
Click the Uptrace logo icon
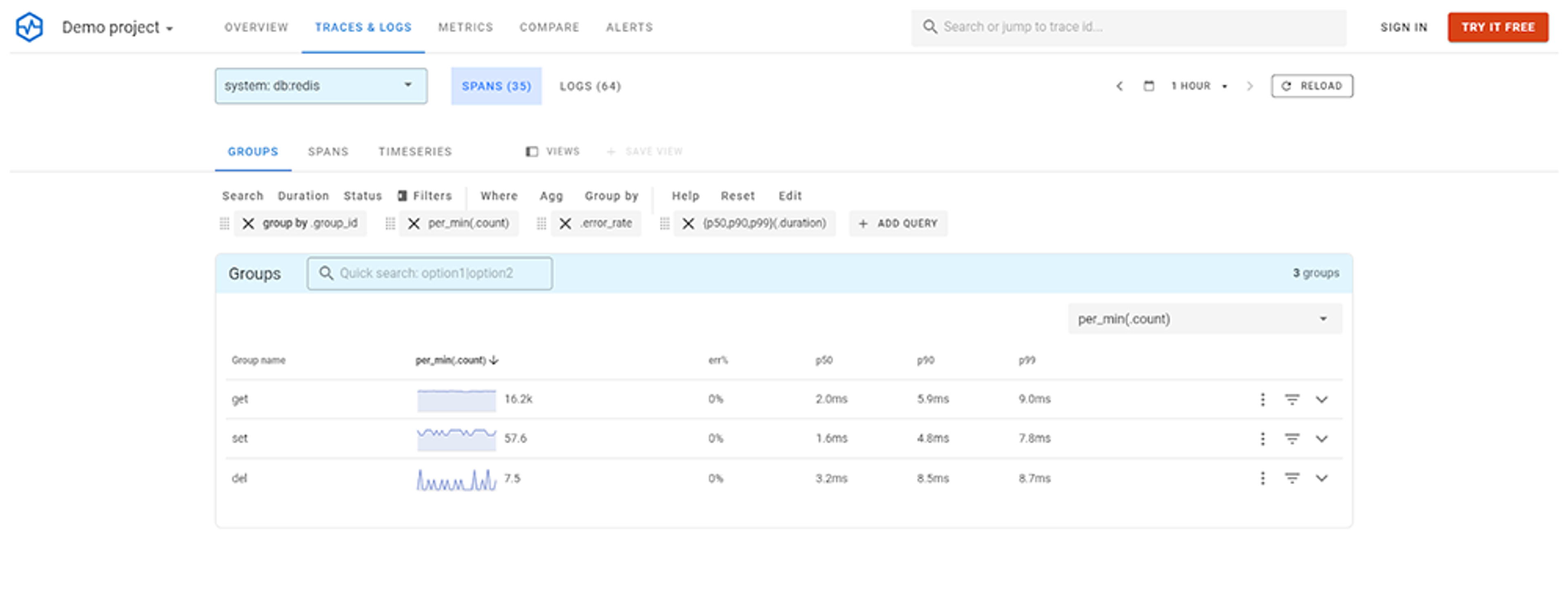[29, 27]
